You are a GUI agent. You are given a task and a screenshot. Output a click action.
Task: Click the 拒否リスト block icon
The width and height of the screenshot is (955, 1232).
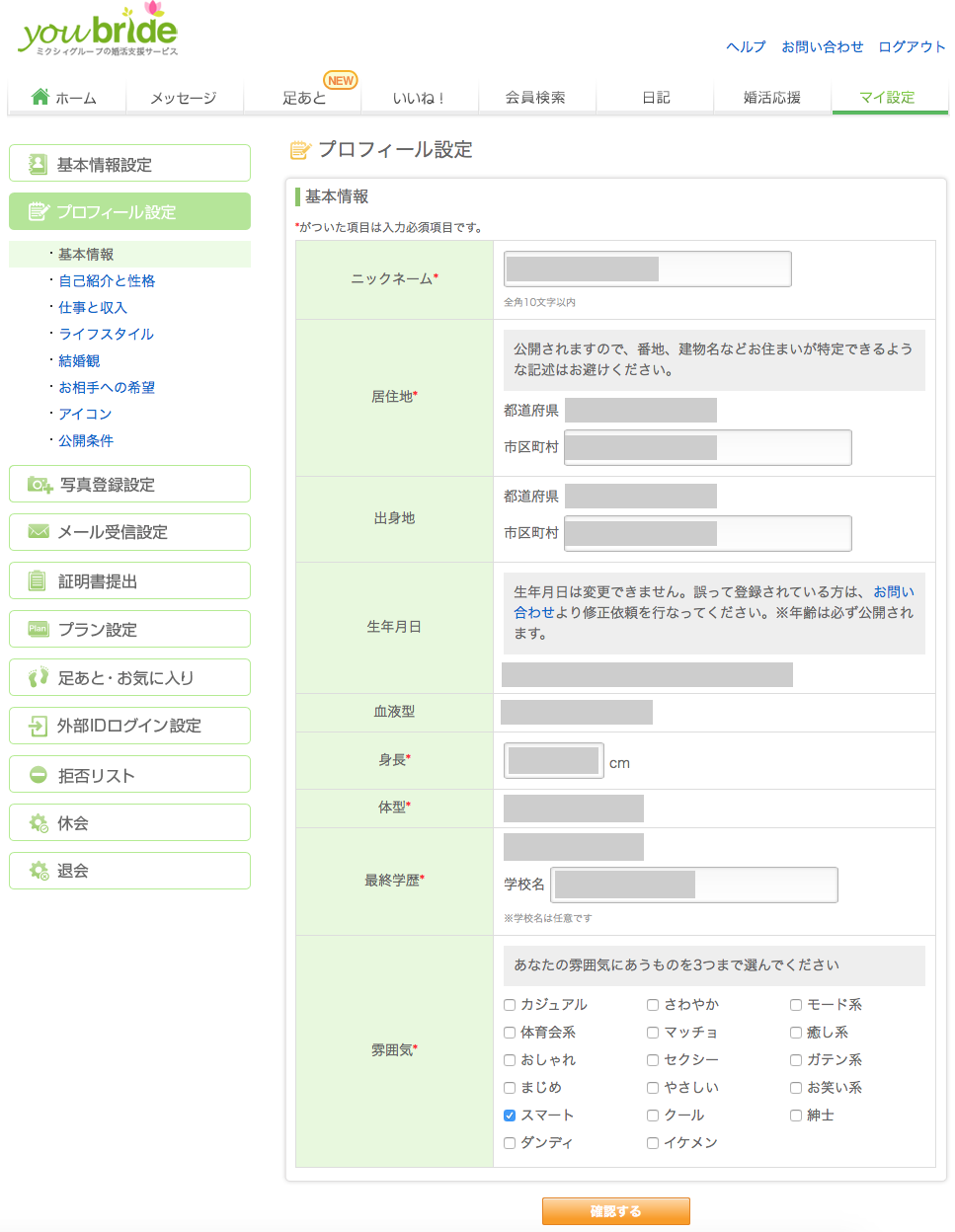click(39, 775)
